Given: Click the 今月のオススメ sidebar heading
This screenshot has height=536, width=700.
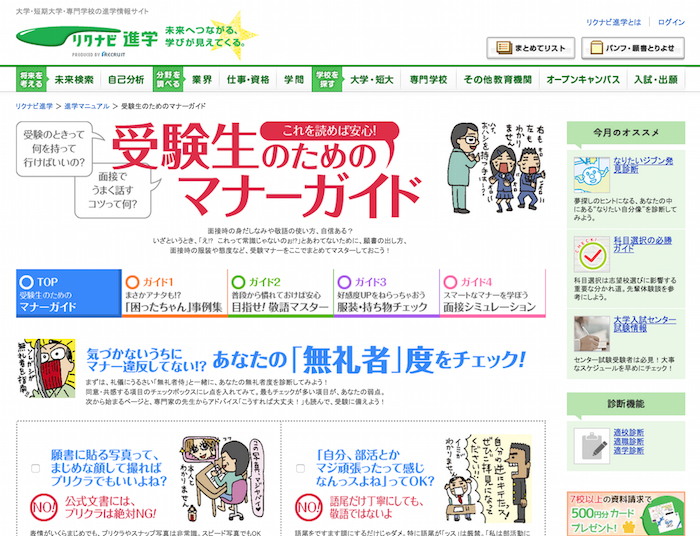Looking at the screenshot, I should (626, 133).
